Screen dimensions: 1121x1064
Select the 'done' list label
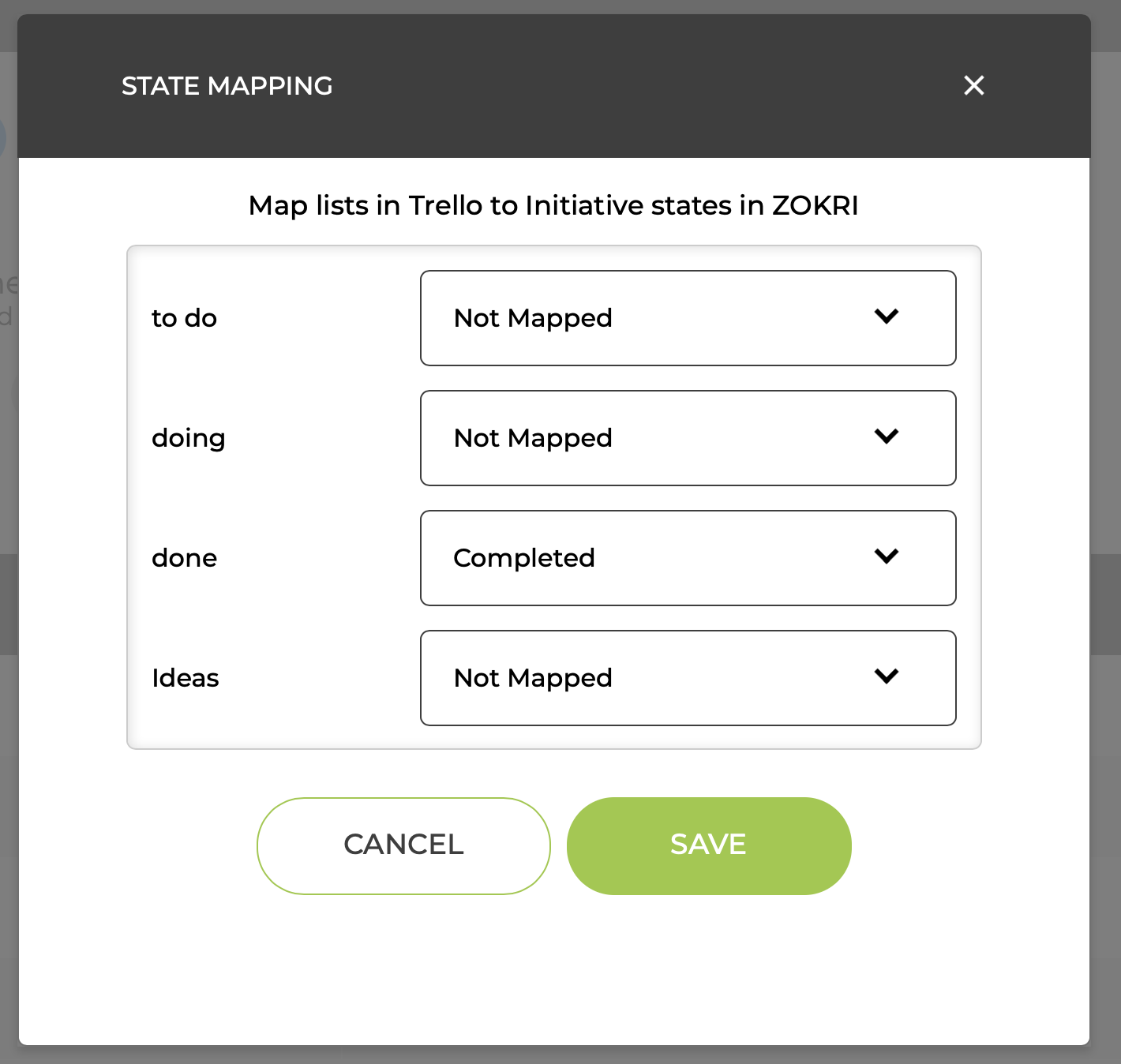184,557
